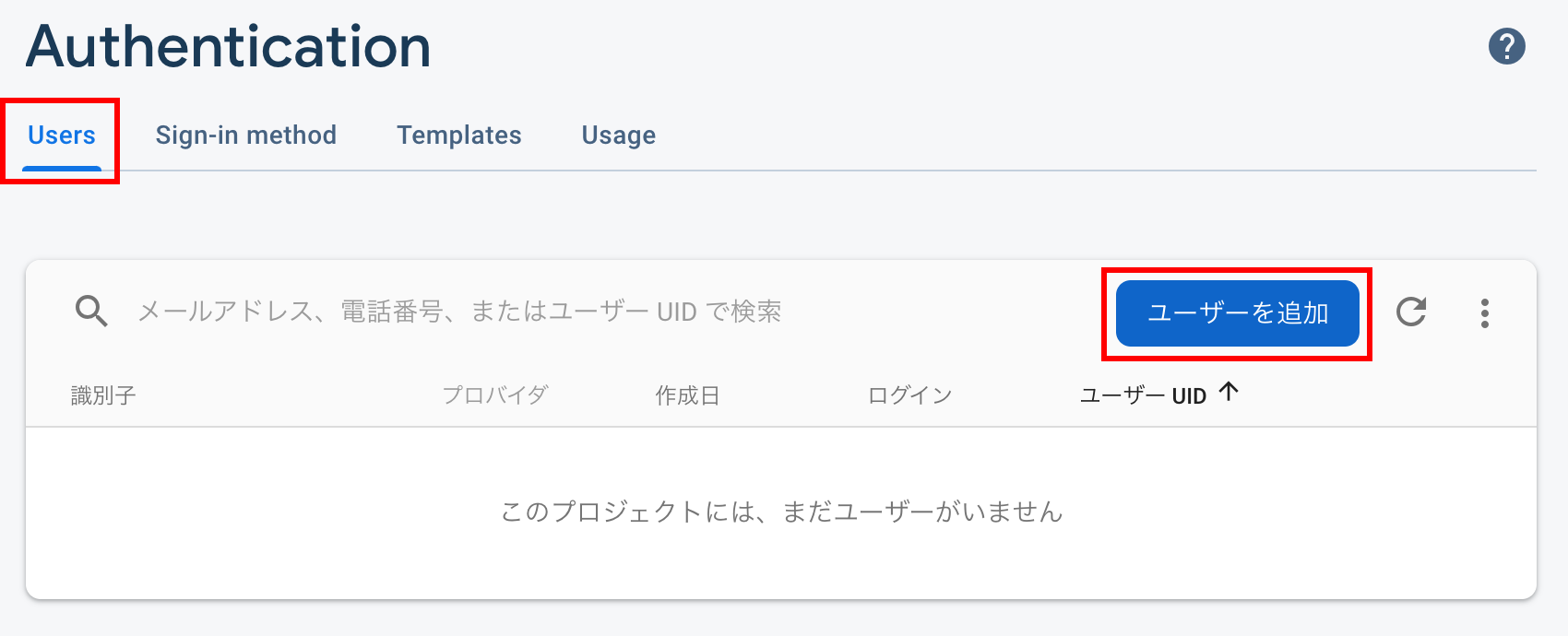This screenshot has width=1568, height=636.
Task: Toggle the ユーザー UID sort arrow
Action: [1228, 392]
